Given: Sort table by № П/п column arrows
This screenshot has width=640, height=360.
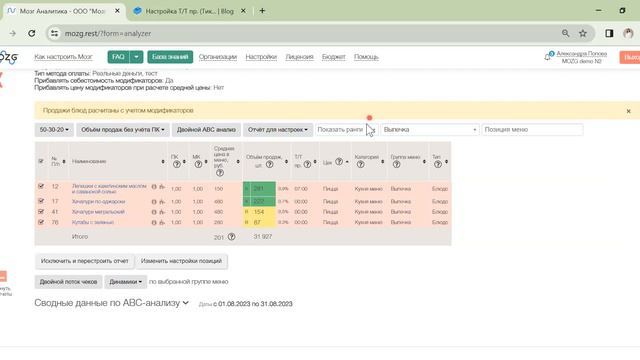Looking at the screenshot, I should [64, 162].
